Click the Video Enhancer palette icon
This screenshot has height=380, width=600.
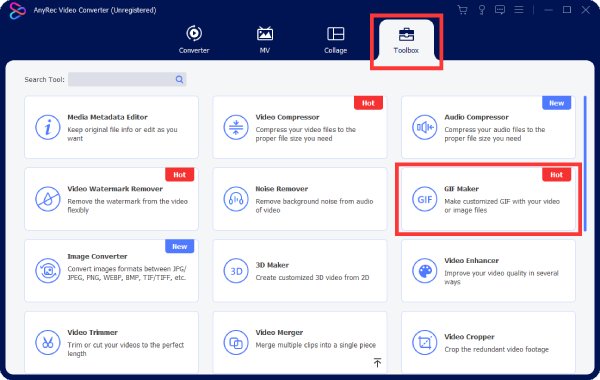(x=424, y=271)
